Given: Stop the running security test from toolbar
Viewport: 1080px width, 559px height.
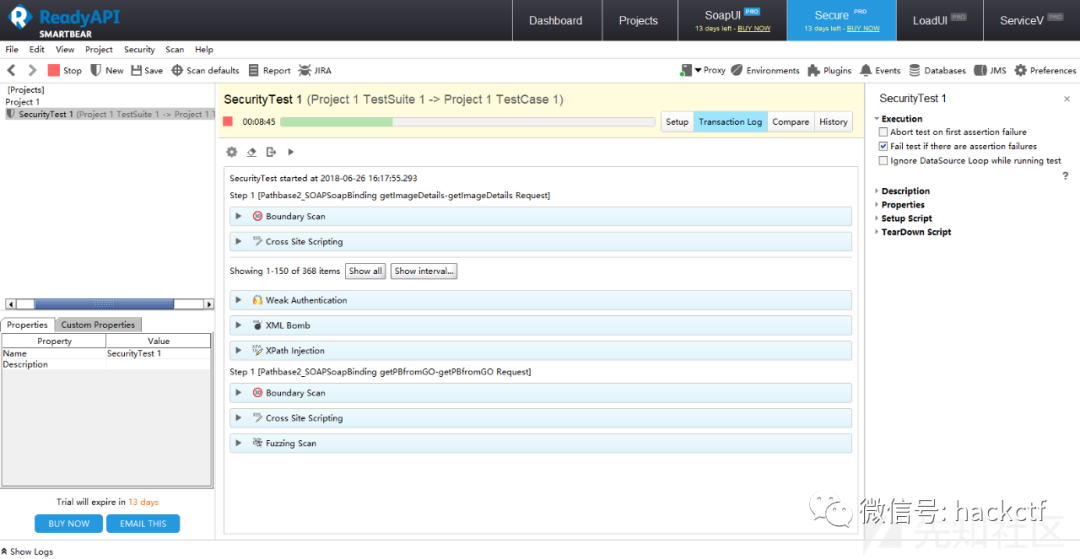Looking at the screenshot, I should point(64,70).
